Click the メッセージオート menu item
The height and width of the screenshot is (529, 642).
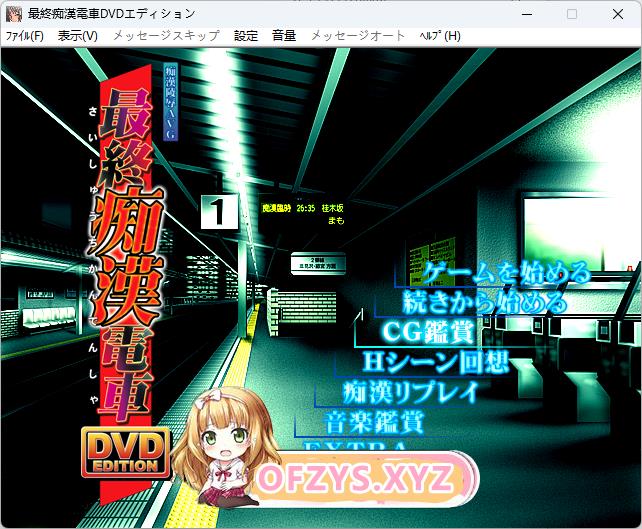coord(358,35)
